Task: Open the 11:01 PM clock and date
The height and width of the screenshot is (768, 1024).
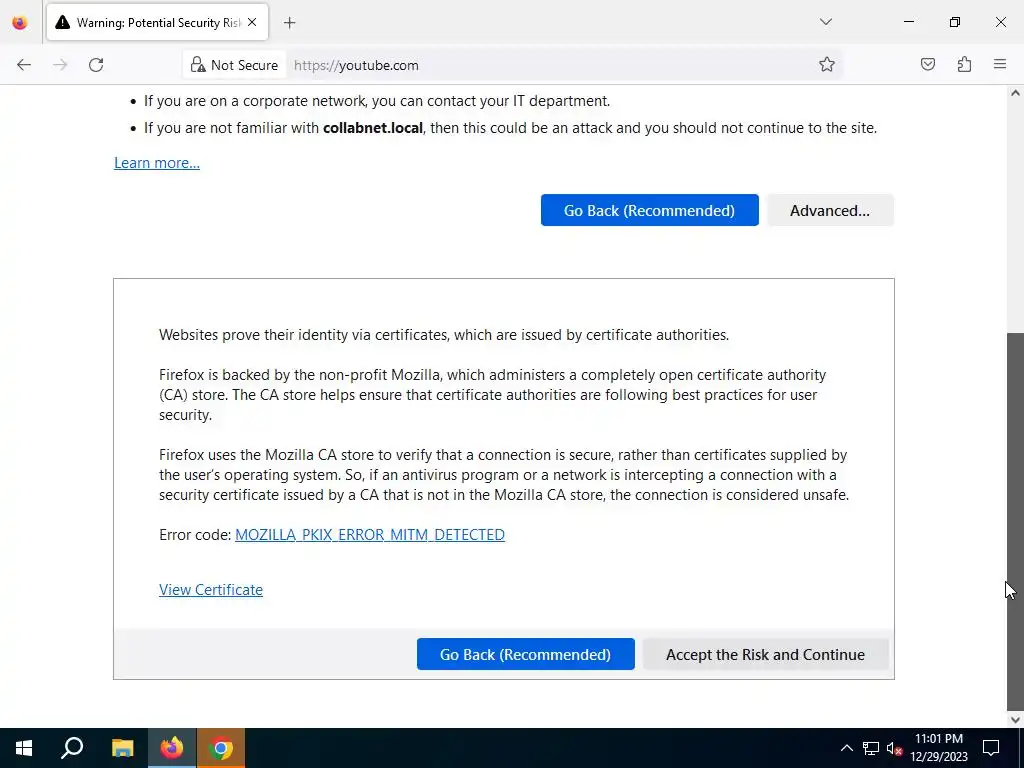Action: tap(938, 748)
